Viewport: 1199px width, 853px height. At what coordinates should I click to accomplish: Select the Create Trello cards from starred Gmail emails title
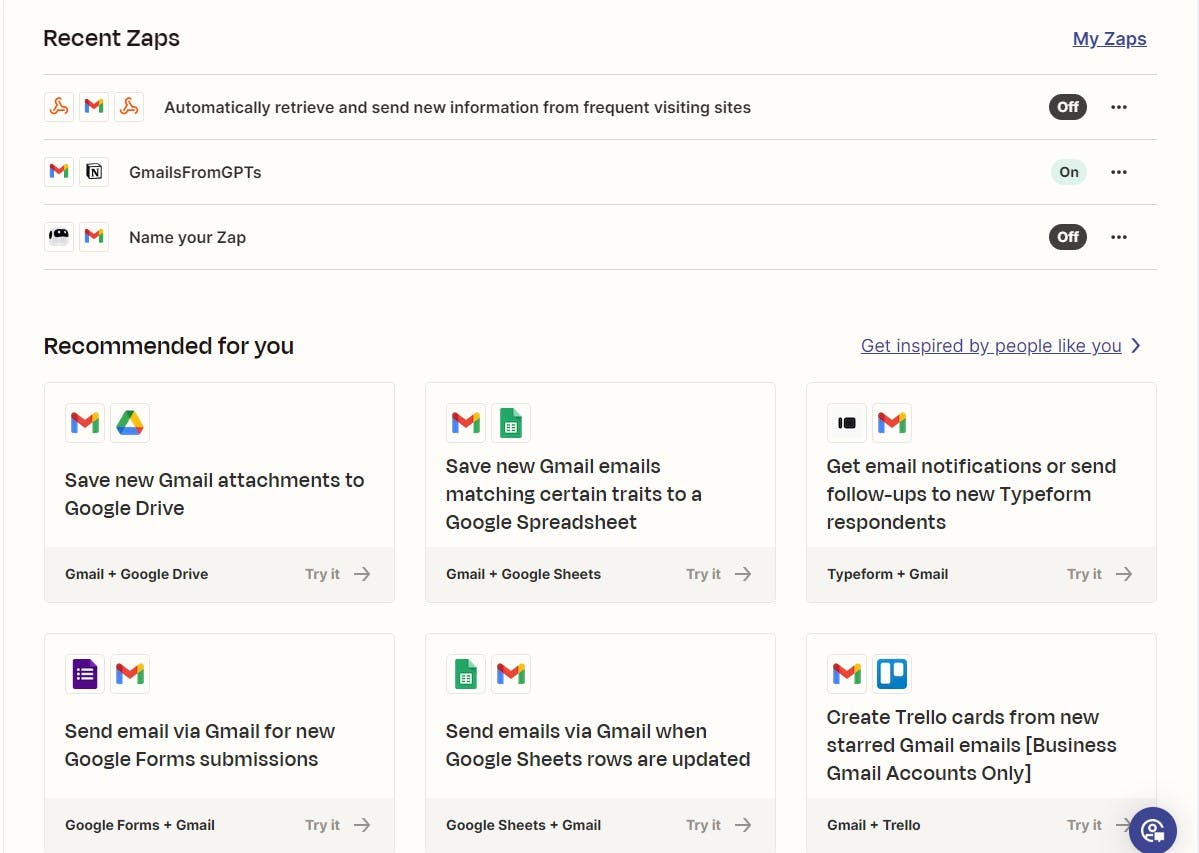[971, 745]
